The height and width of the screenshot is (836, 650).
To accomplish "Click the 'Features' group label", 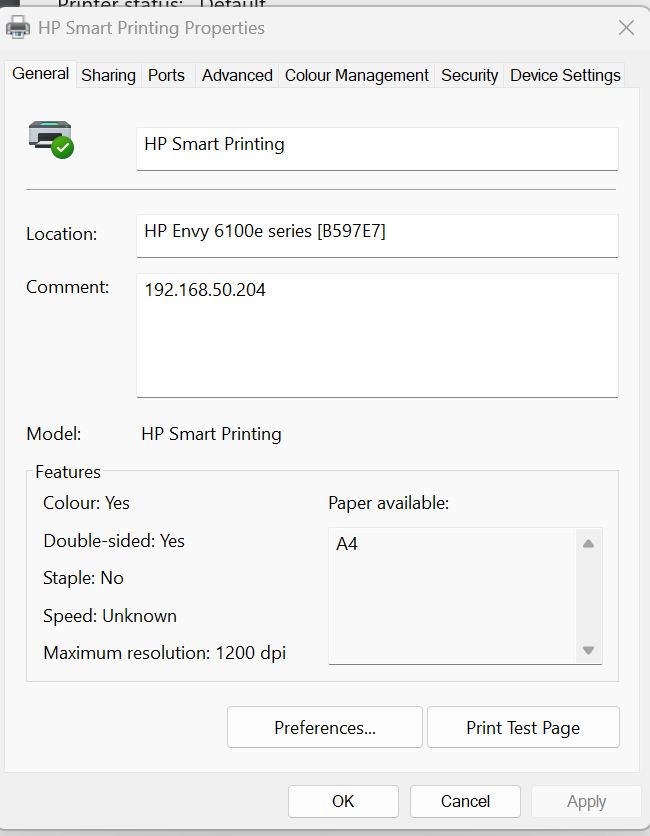I will coord(68,472).
